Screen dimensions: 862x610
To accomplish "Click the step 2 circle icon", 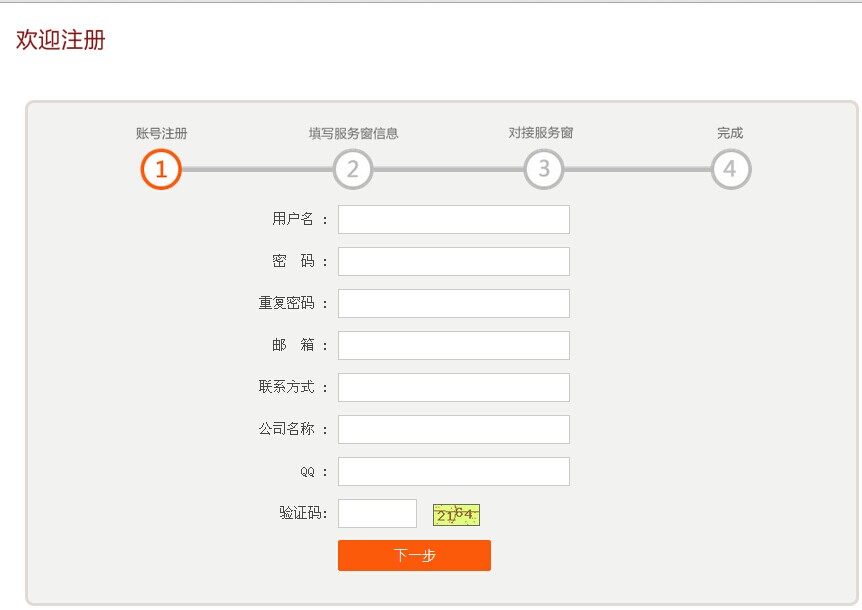I will click(x=352, y=169).
